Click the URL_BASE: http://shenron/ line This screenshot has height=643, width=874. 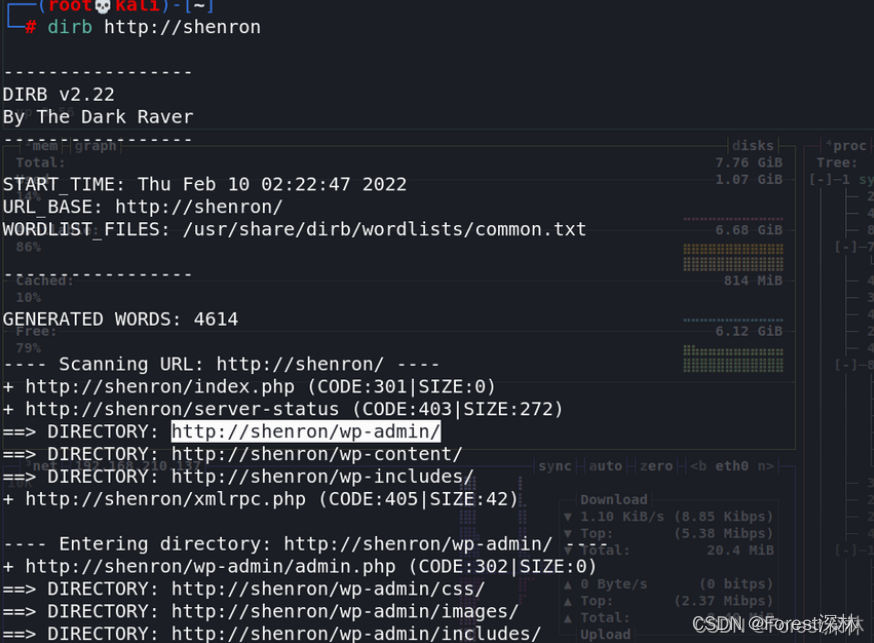point(143,207)
